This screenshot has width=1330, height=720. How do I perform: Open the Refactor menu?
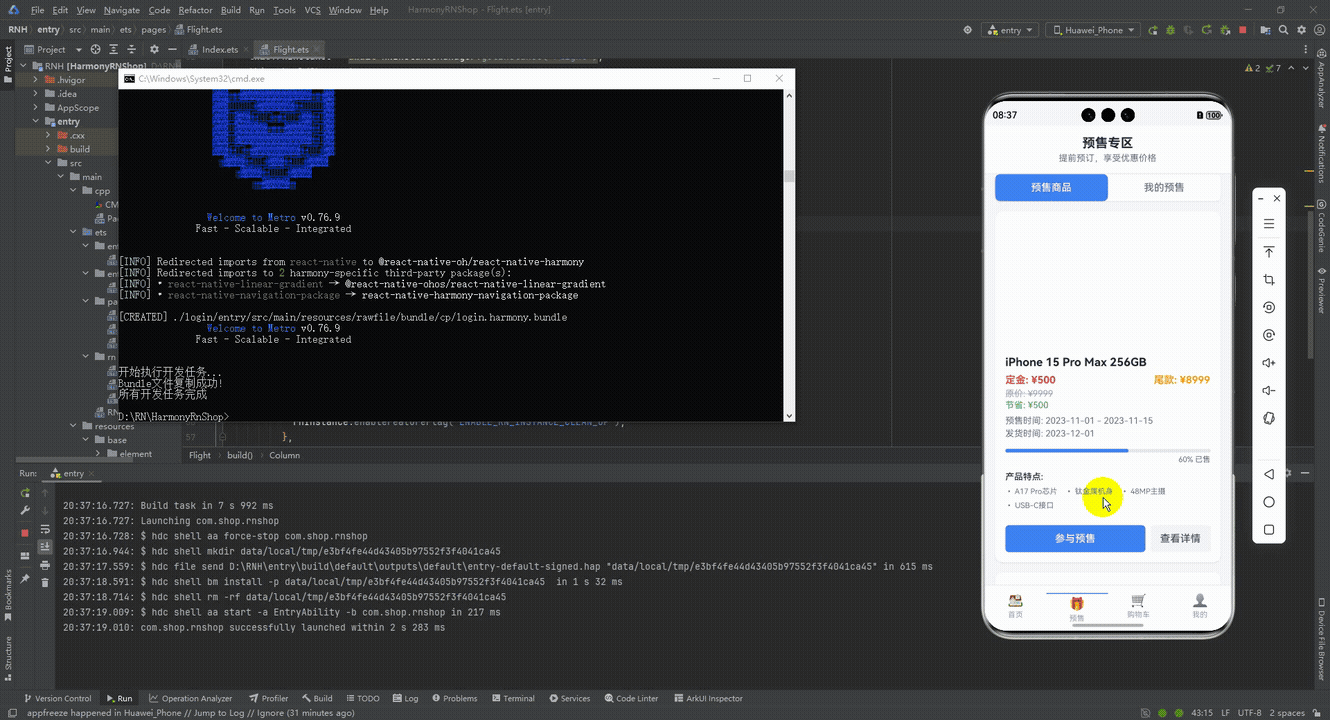(x=195, y=10)
